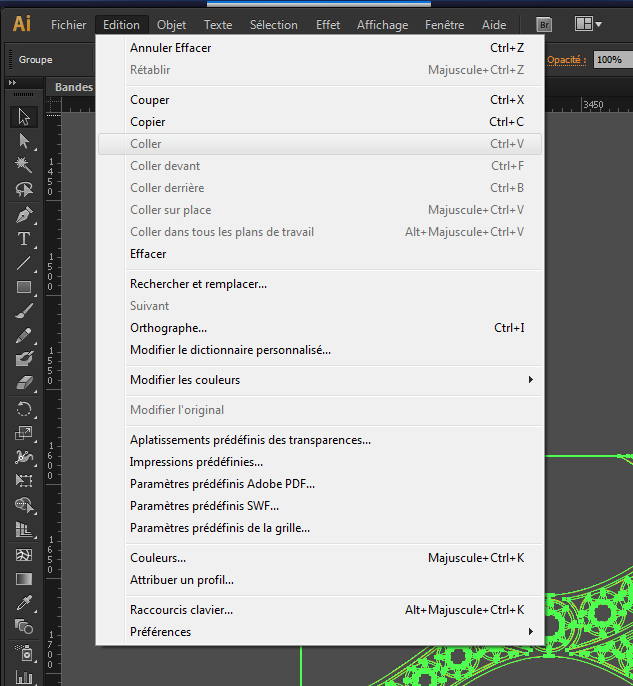This screenshot has height=686, width=633.
Task: Click the Opacité link in control bar
Action: (x=567, y=60)
